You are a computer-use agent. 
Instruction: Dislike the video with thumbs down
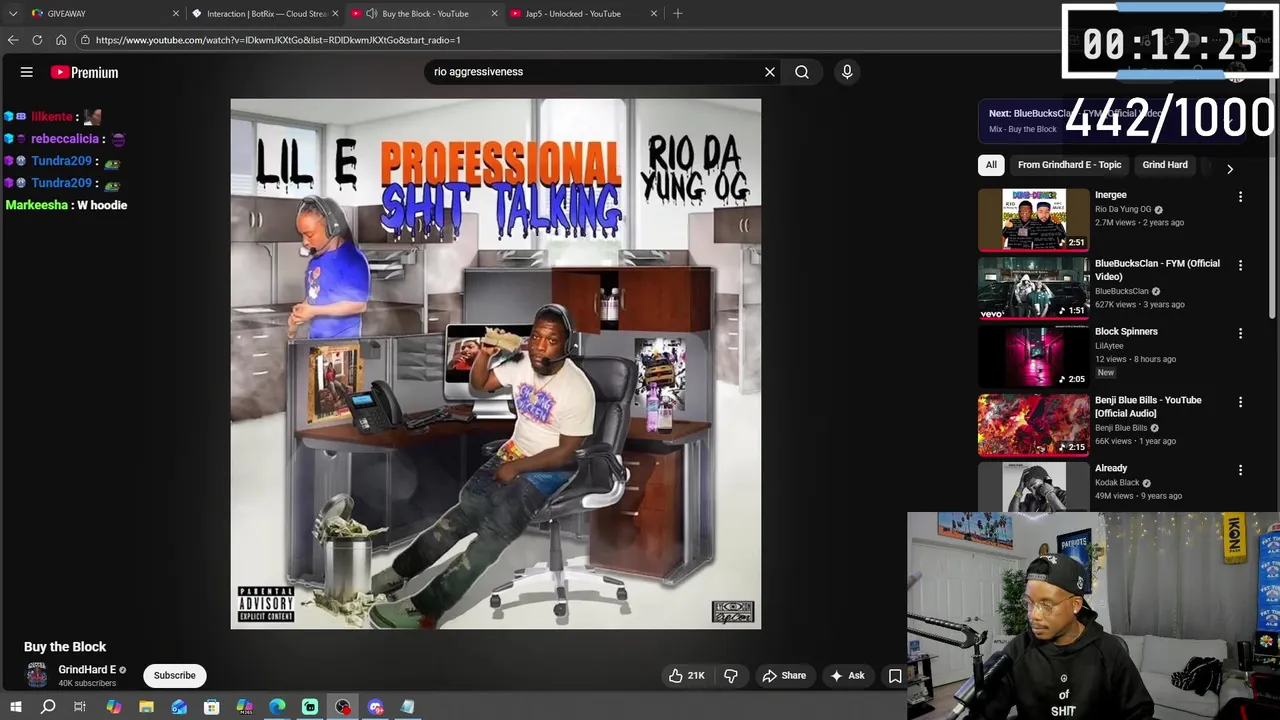click(731, 676)
